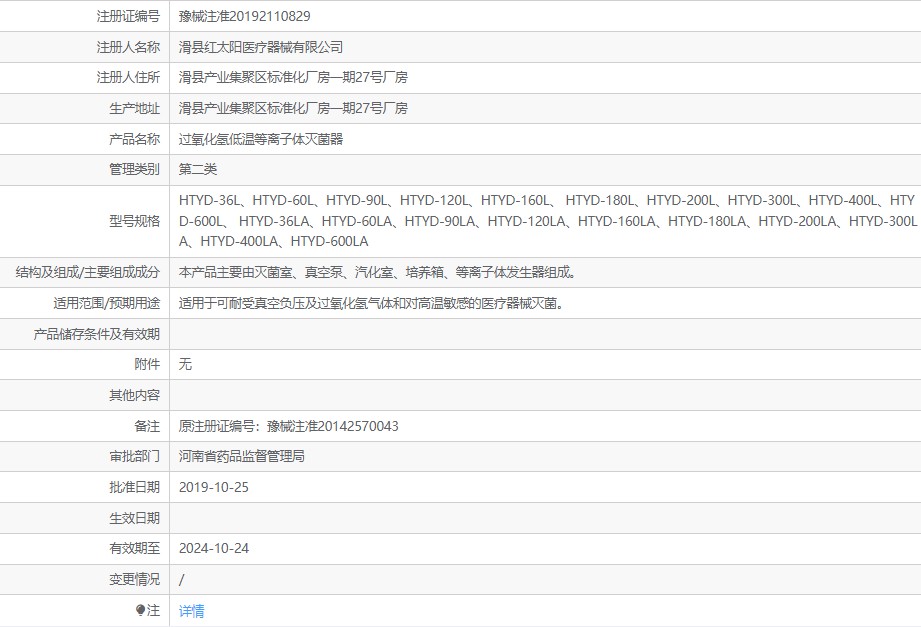Select registration number 豫械注准20192110829
Screen dimensions: 921x627
244,16
